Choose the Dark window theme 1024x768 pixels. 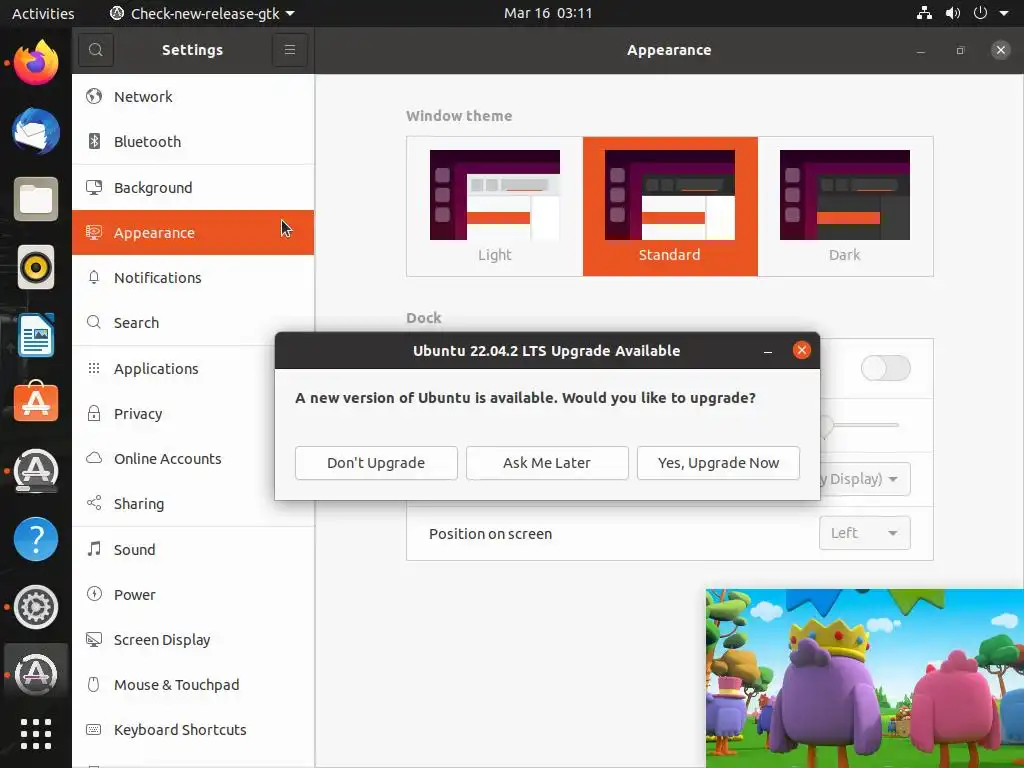click(x=845, y=206)
